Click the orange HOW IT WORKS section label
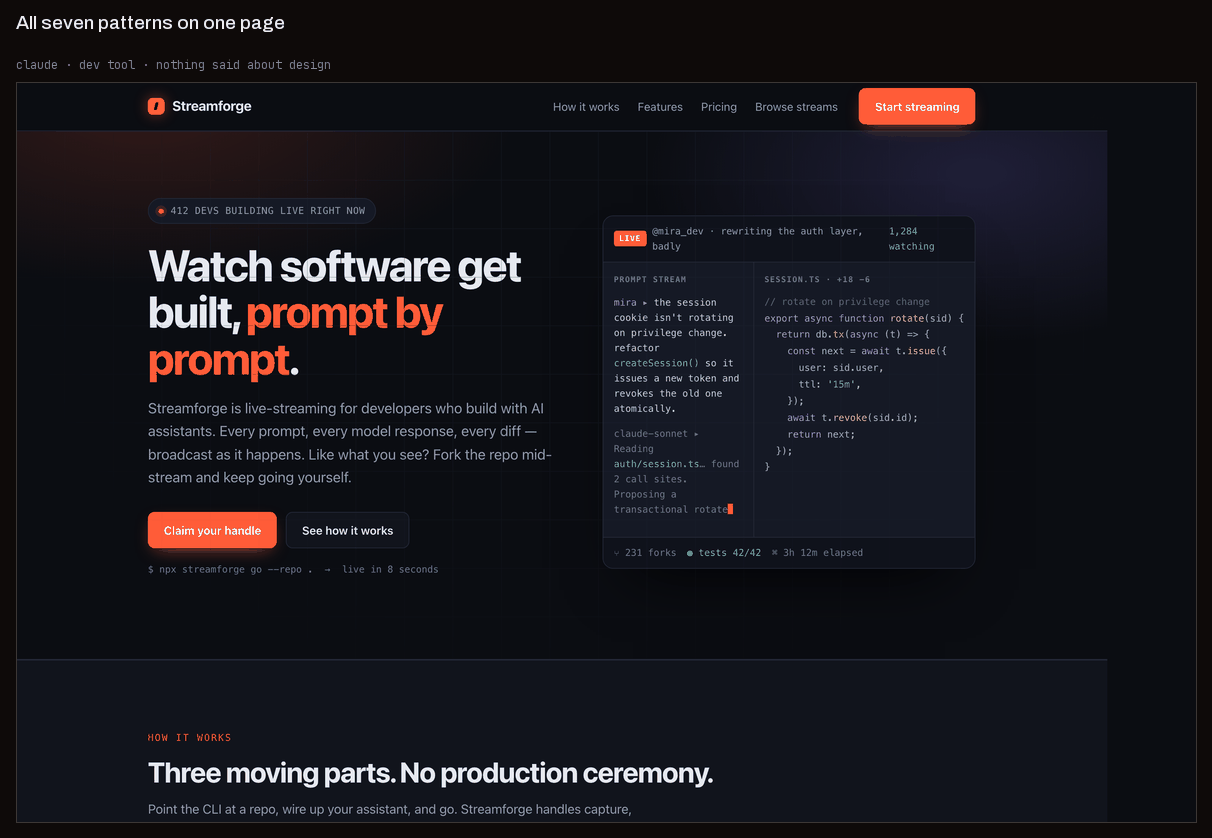The width and height of the screenshot is (1212, 838). [190, 738]
